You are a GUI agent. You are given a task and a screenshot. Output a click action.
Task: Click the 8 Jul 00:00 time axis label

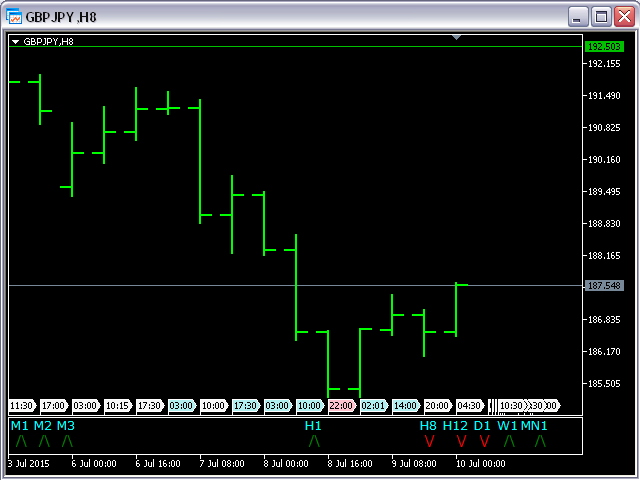(x=286, y=464)
